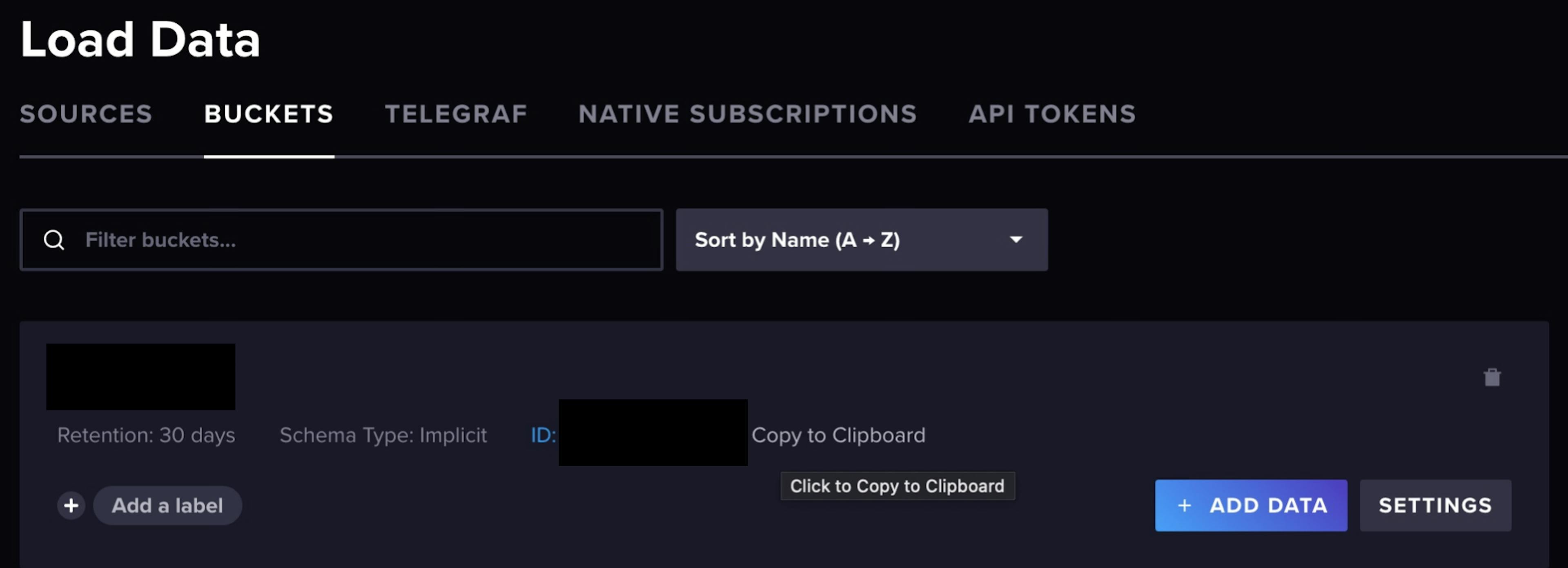1568x568 pixels.
Task: Click the magnifier icon in bucket filter
Action: pyautogui.click(x=54, y=240)
